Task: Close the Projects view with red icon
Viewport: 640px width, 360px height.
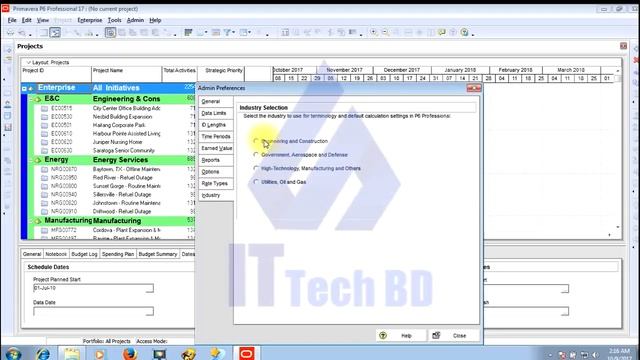Action: click(x=623, y=46)
